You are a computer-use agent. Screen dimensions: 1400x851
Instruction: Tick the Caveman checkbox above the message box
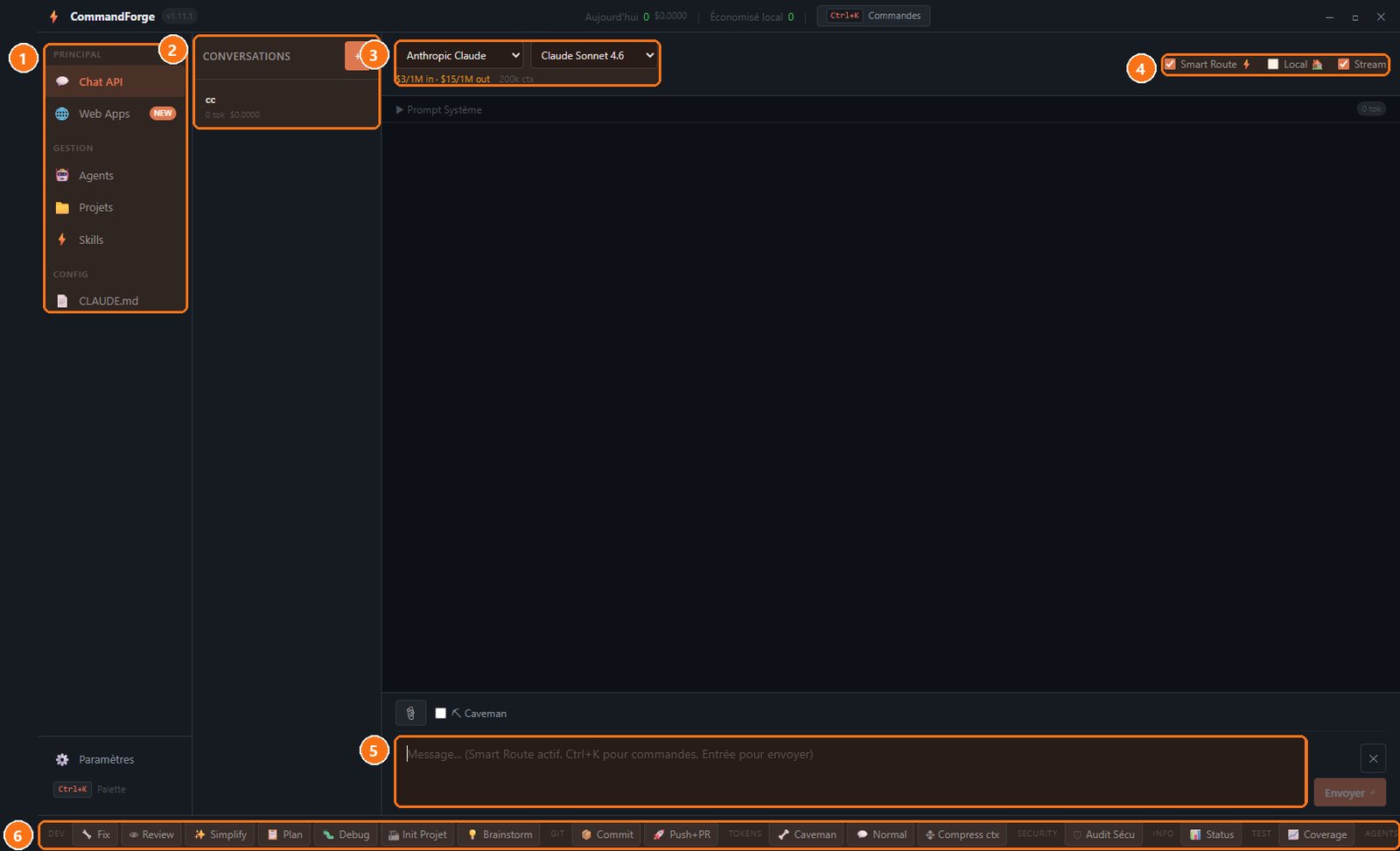[x=441, y=713]
